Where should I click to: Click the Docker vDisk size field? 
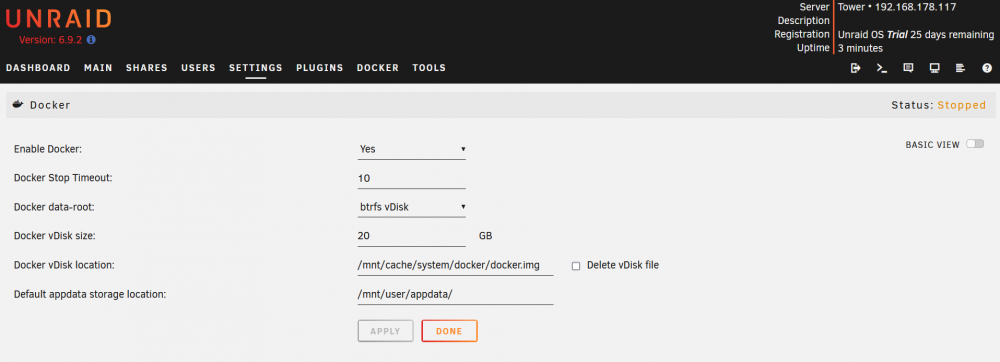411,236
